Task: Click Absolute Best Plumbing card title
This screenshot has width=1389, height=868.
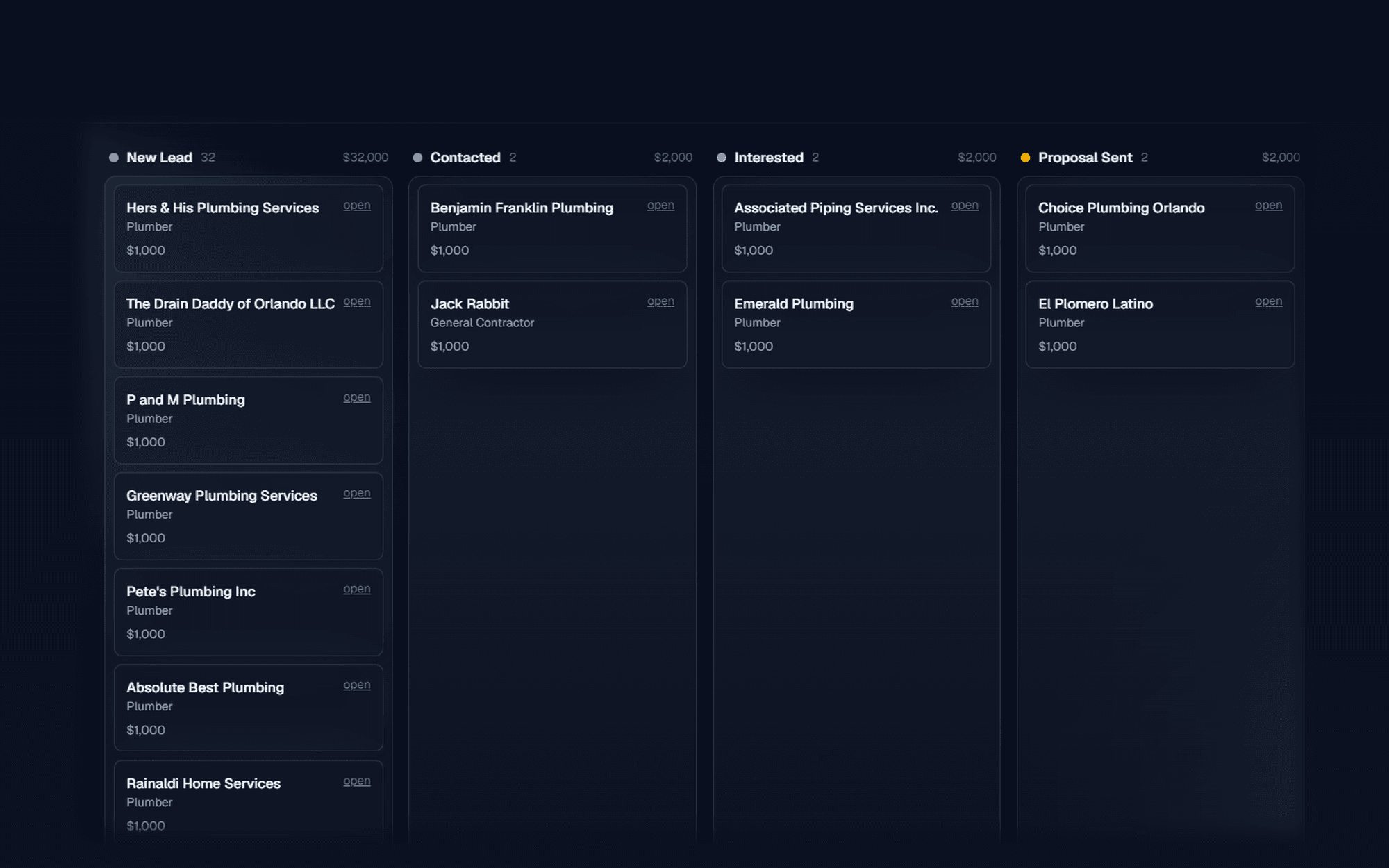Action: coord(205,687)
